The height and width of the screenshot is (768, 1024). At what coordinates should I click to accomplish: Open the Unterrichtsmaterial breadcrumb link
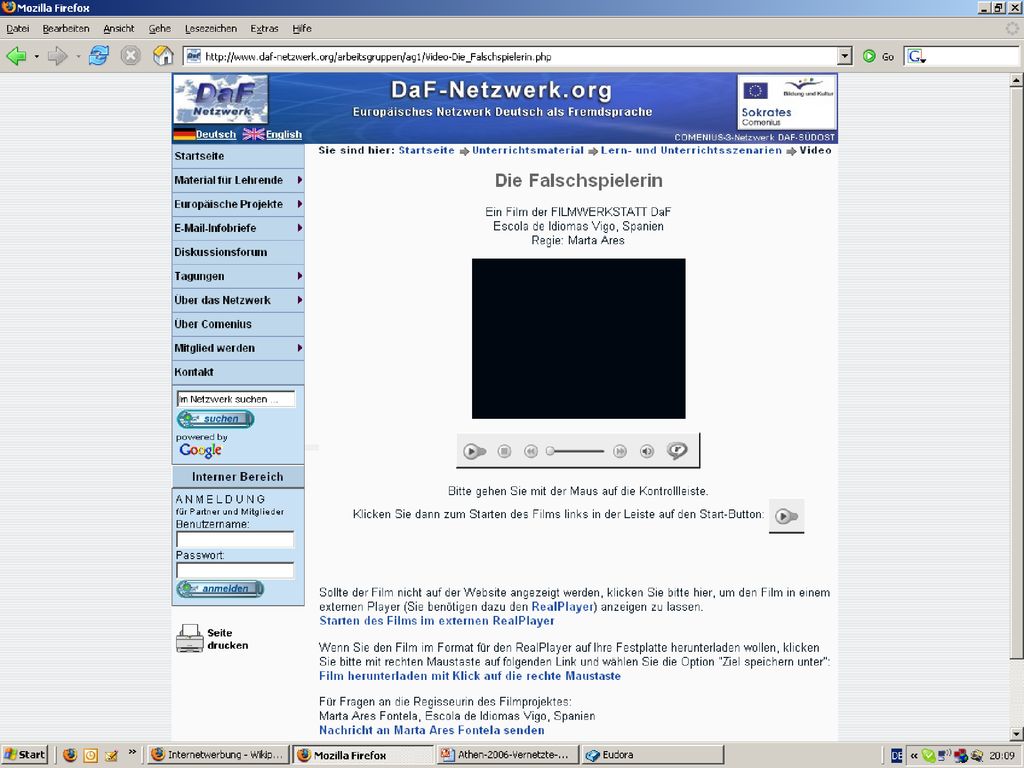pyautogui.click(x=528, y=150)
